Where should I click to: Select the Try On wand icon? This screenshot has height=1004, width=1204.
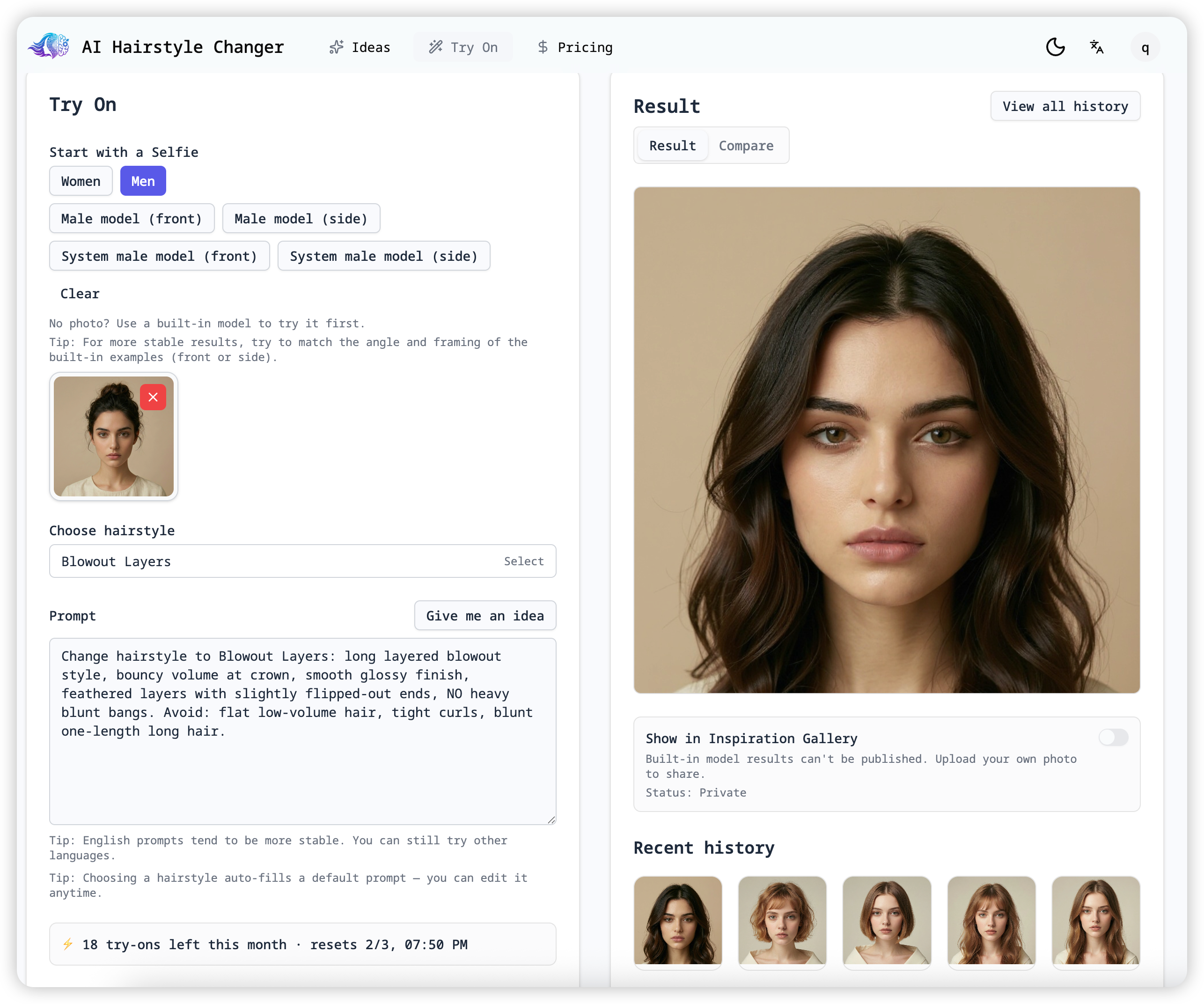click(436, 47)
